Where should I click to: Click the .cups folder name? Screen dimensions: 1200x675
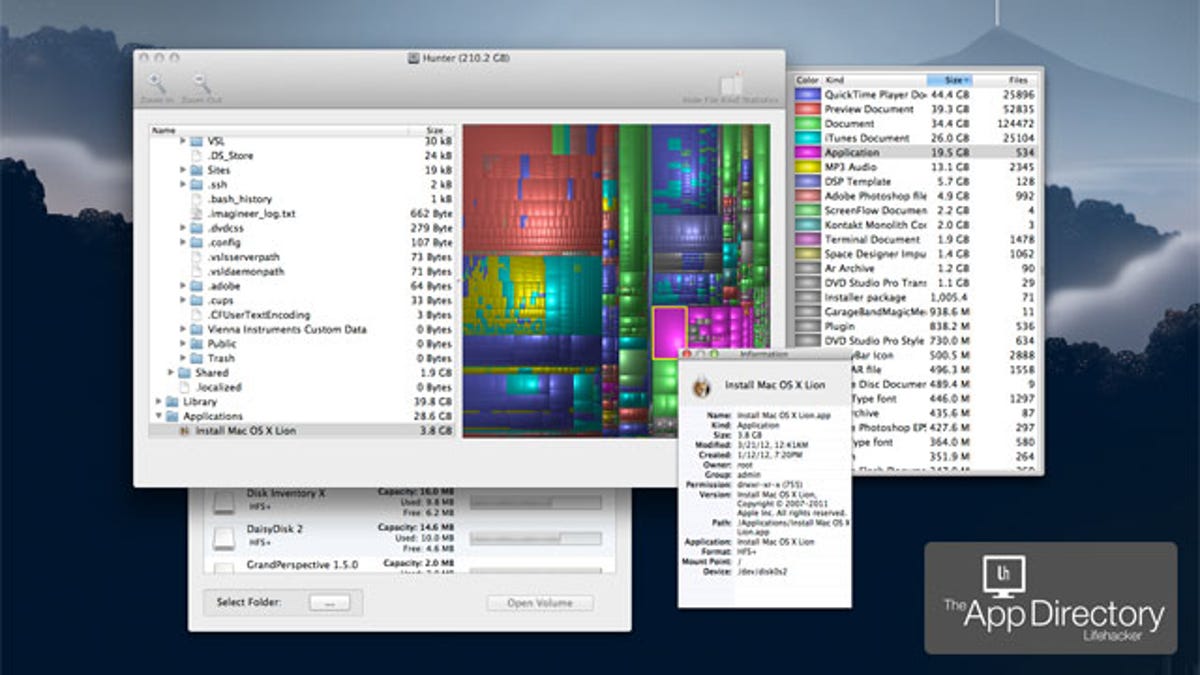[x=223, y=300]
